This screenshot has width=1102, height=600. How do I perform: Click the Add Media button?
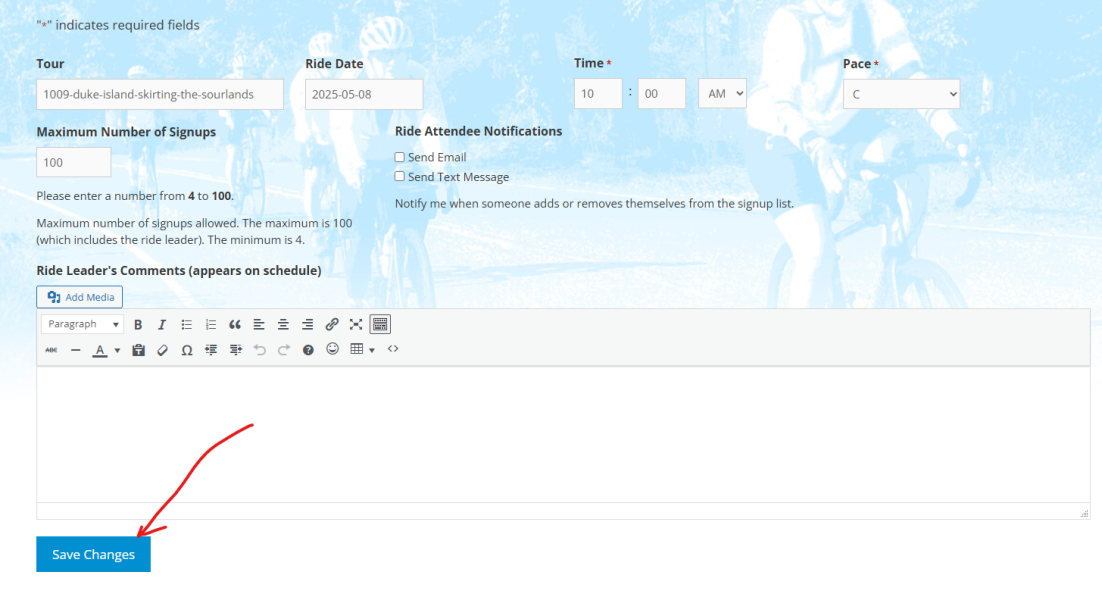click(80, 297)
